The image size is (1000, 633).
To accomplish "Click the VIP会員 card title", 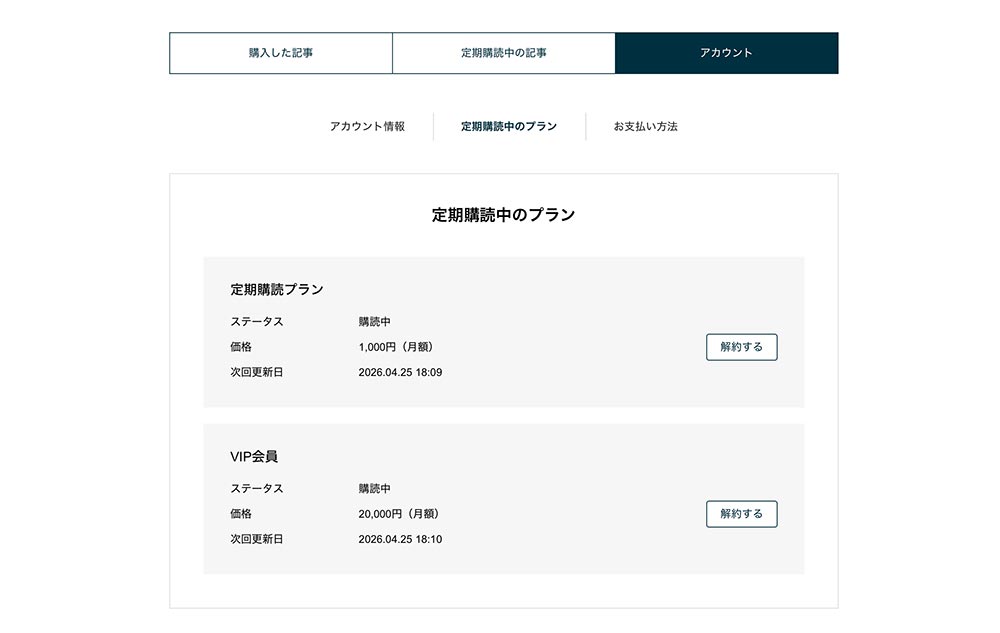I will 254,456.
